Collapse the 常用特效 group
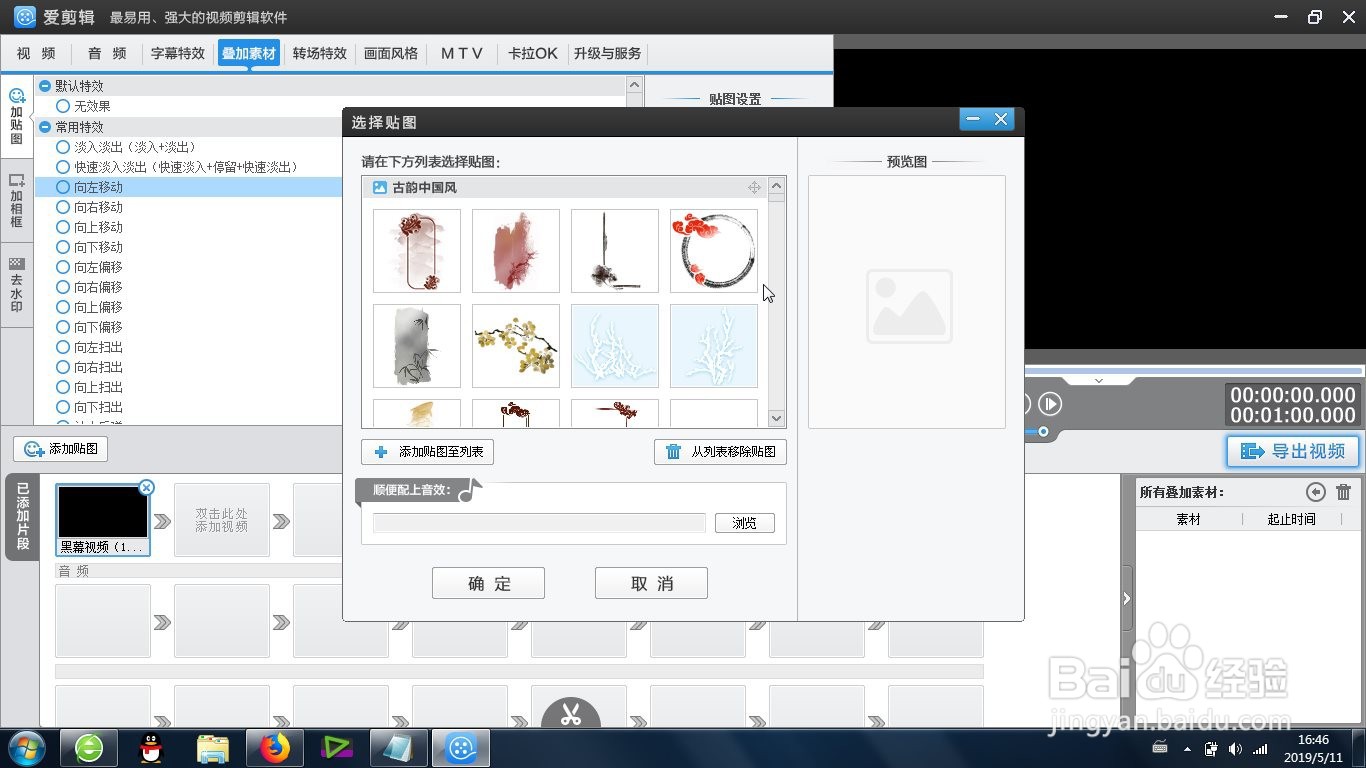 tap(44, 127)
